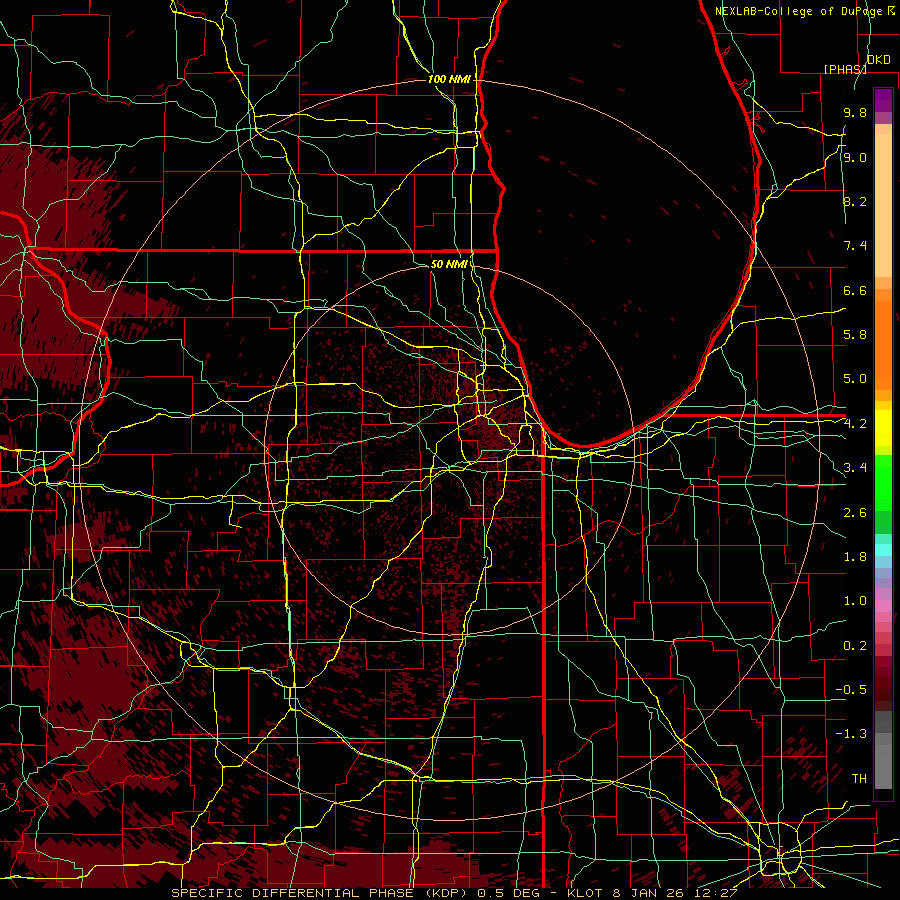Click the 2.6 scale value
Viewport: 900px width, 900px height.
coord(855,513)
